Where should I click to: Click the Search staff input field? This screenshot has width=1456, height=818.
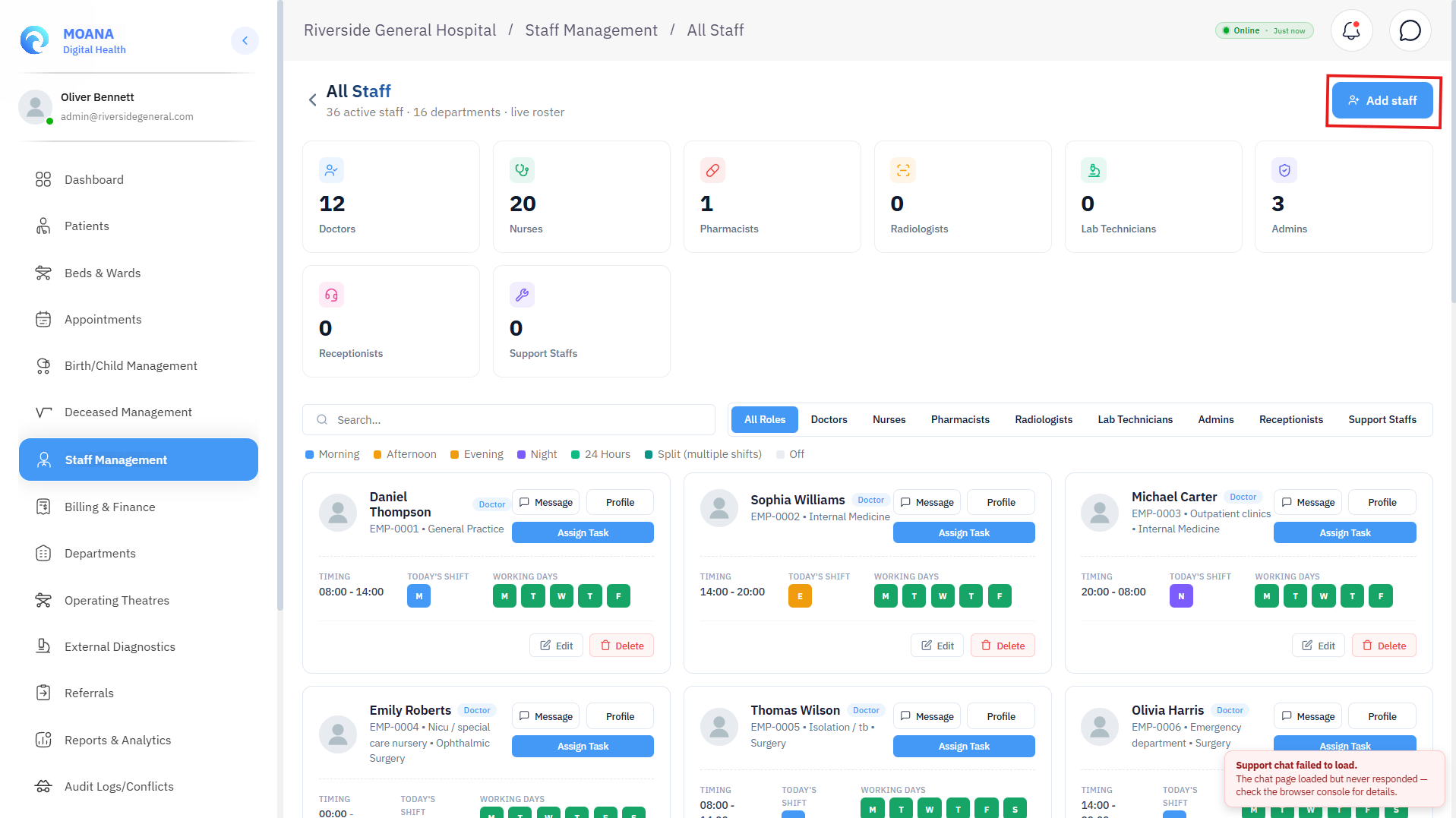coord(509,419)
